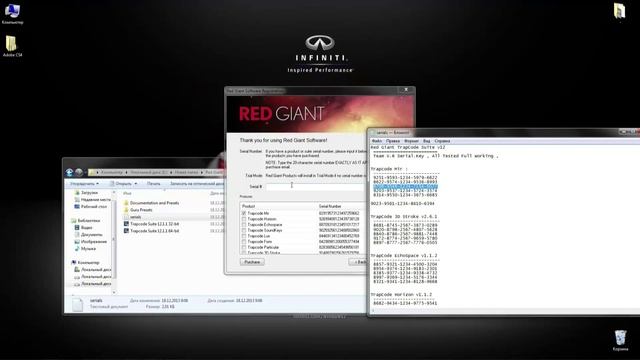This screenshot has width=640, height=360.
Task: Click the Explorer sidebar scrollbar down arrow
Action: (114, 292)
